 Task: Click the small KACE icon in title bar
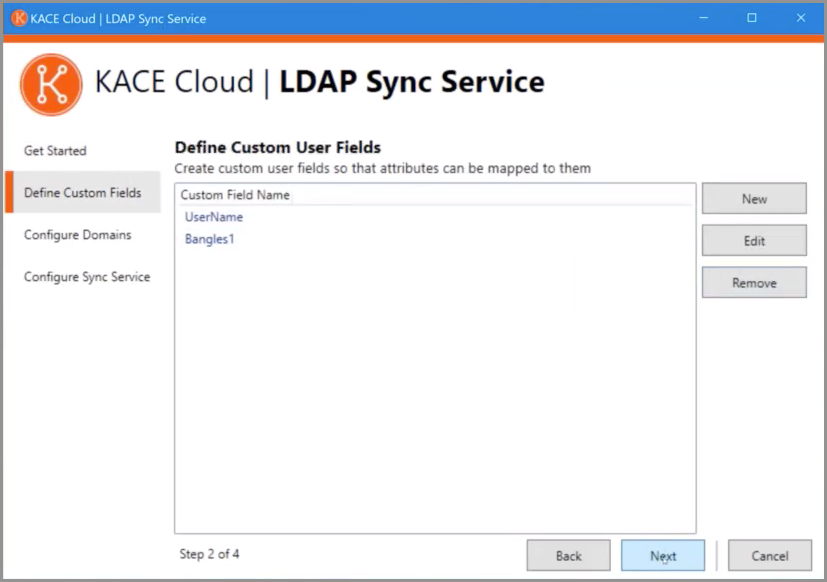tap(18, 18)
